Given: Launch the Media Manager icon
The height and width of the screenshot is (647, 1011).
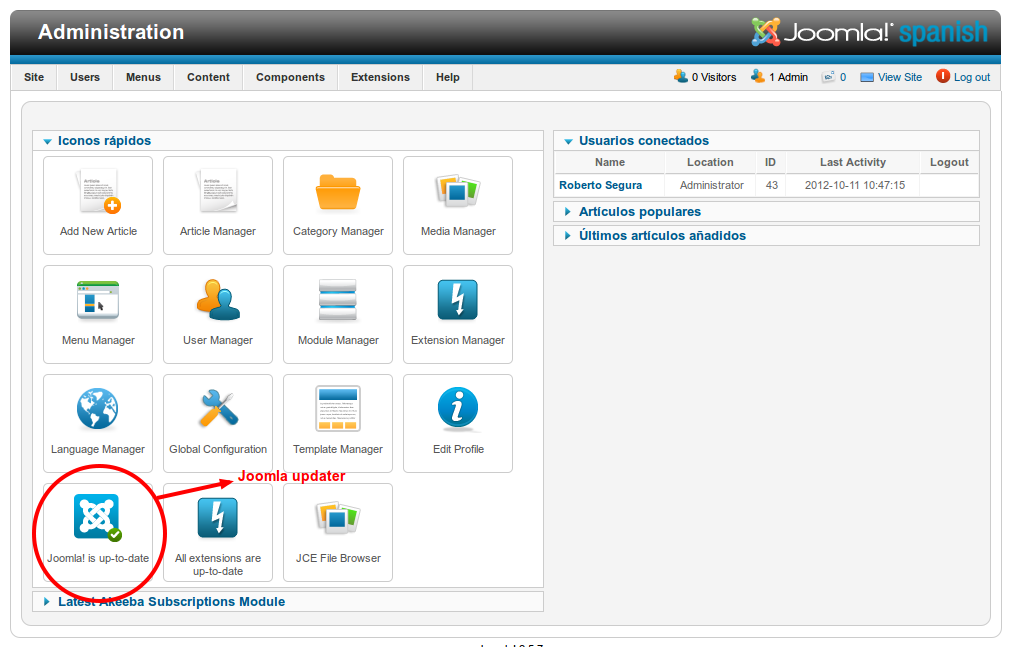Looking at the screenshot, I should coord(457,205).
